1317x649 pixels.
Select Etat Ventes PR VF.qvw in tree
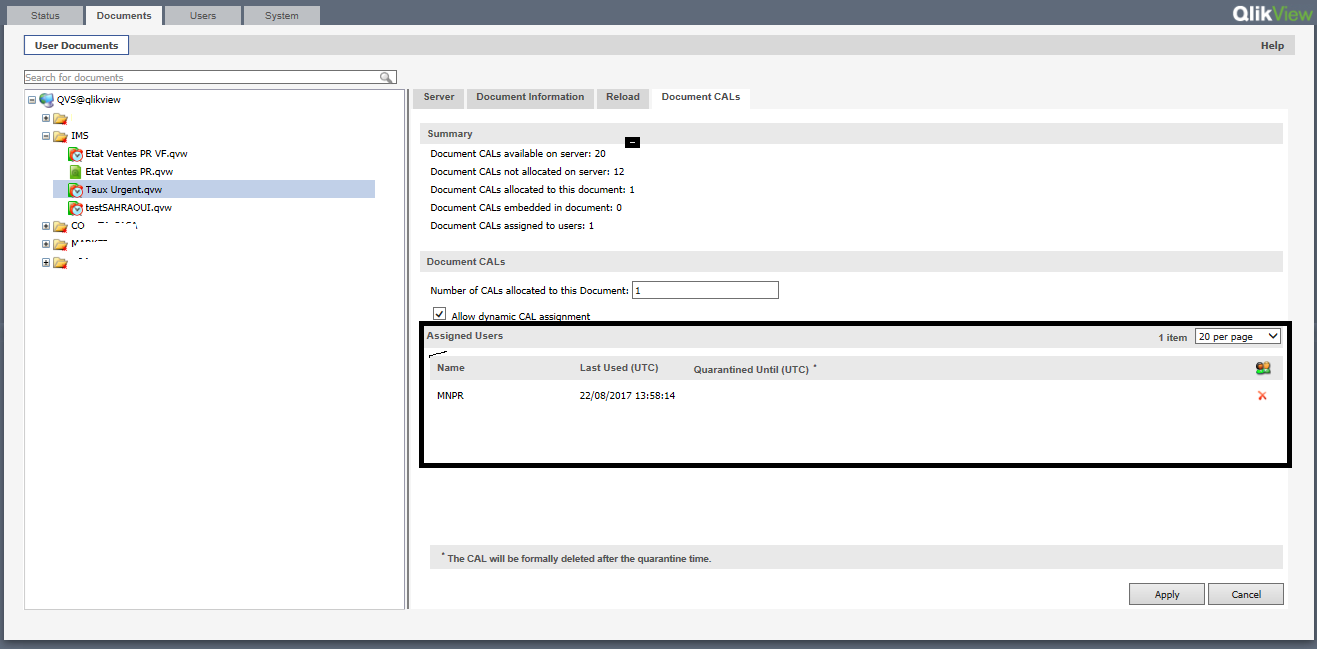(136, 154)
